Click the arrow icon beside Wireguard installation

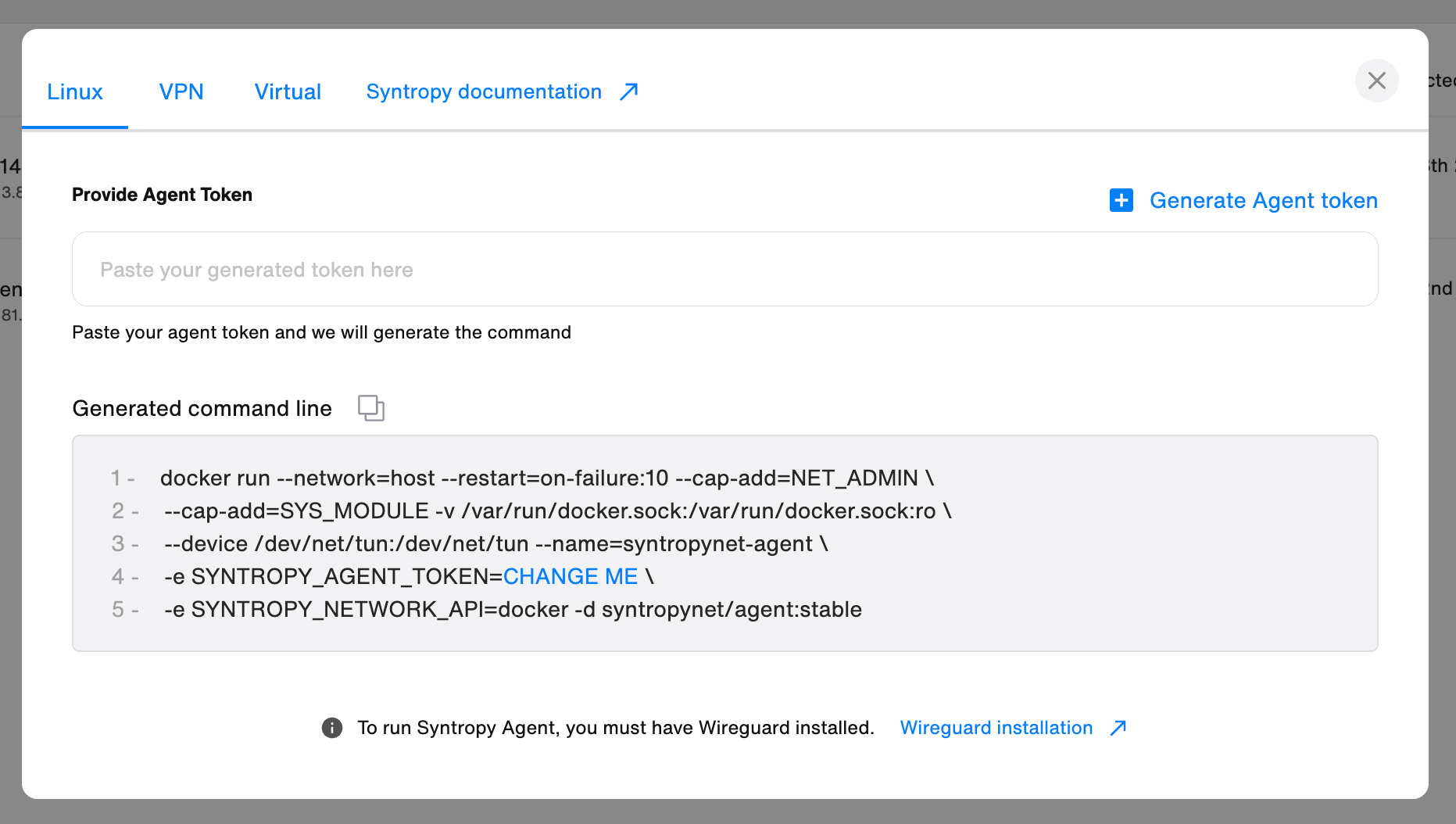click(1118, 728)
